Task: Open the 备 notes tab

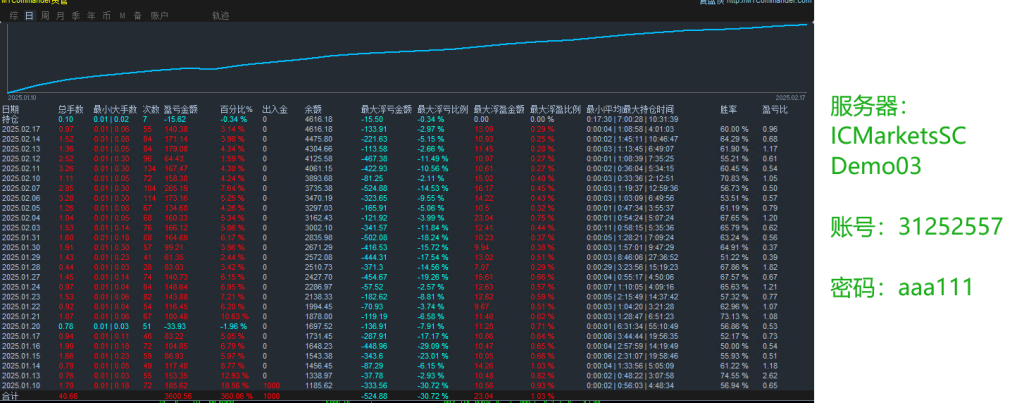Action: pos(137,16)
